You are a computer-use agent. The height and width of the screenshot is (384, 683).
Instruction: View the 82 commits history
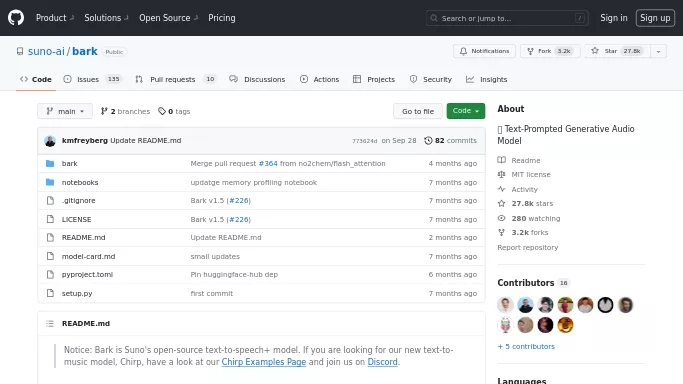tap(451, 141)
